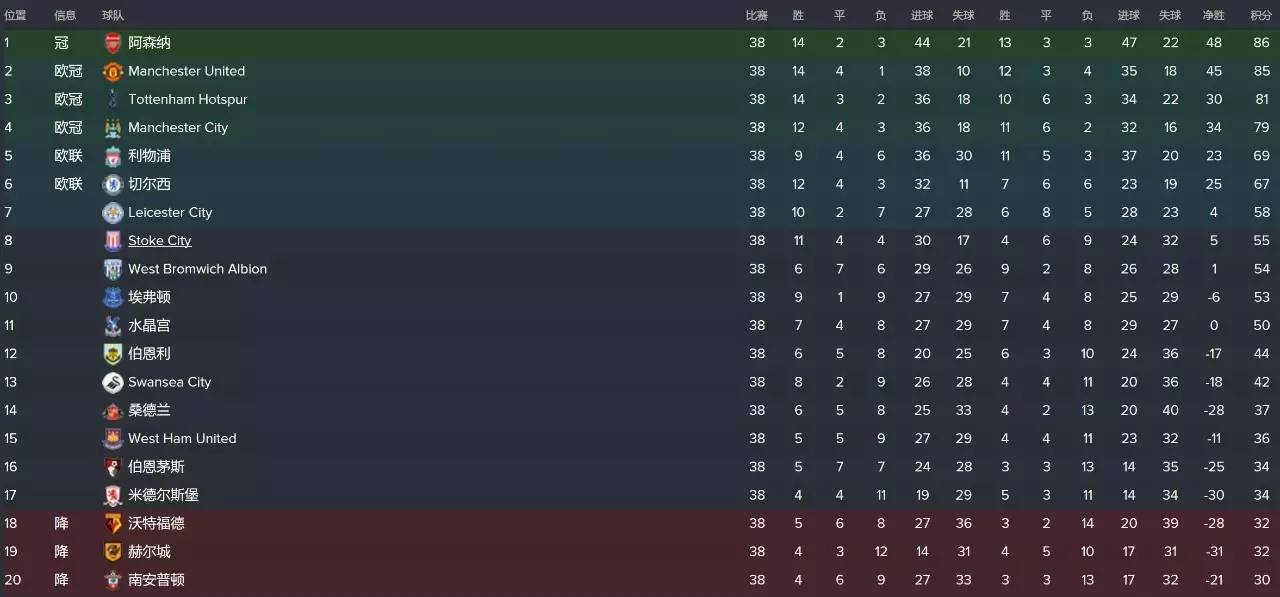Click the 南安普顿 team name
Viewport: 1280px width, 597px height.
click(x=156, y=580)
